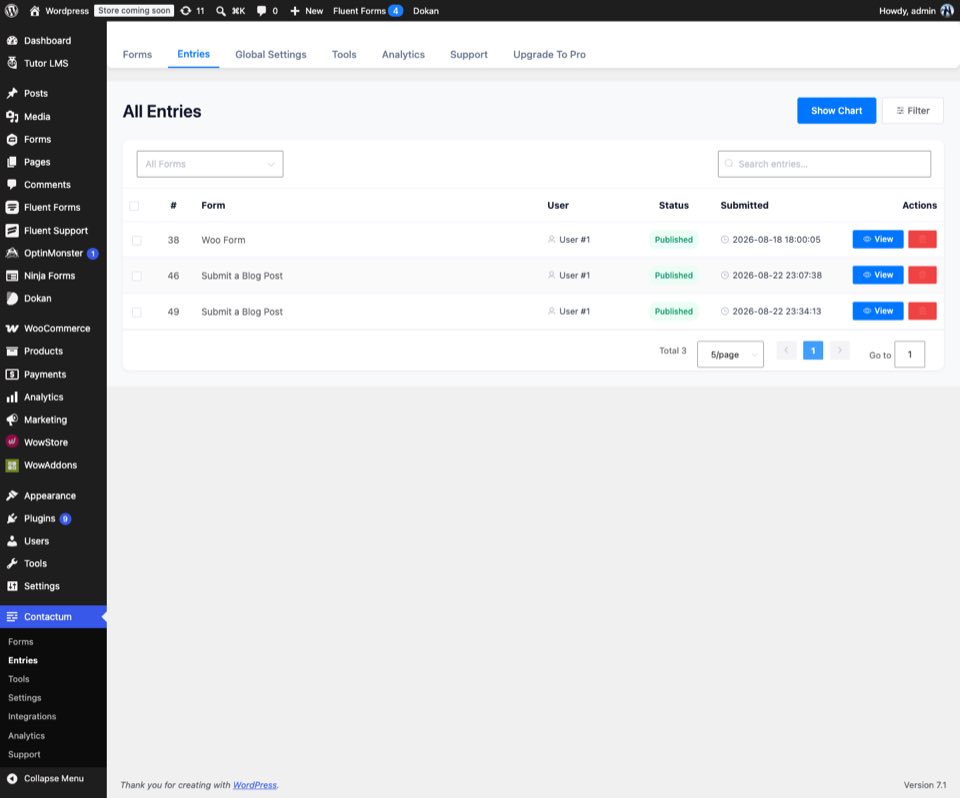This screenshot has height=798, width=960.
Task: Open the WordPress link in footer
Action: point(255,785)
